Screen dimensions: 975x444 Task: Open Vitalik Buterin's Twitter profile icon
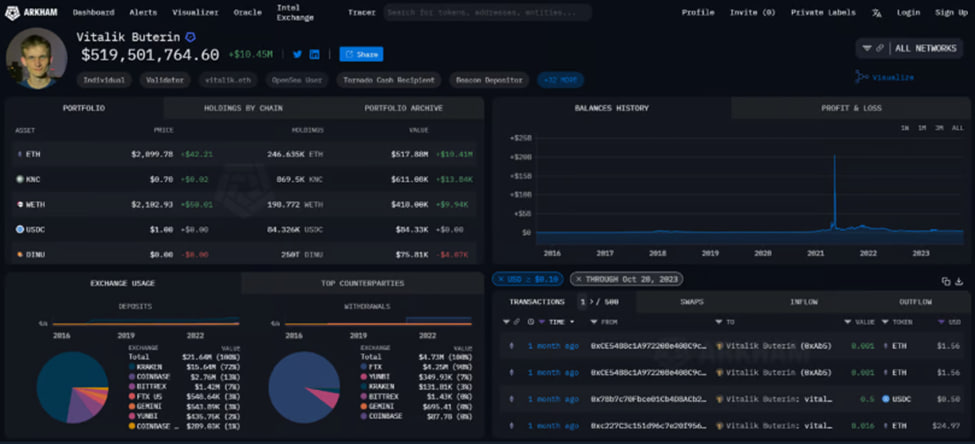coord(297,55)
